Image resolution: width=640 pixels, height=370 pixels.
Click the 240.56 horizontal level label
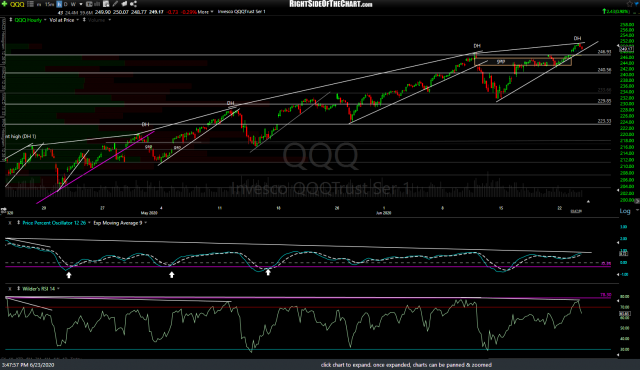pyautogui.click(x=604, y=70)
